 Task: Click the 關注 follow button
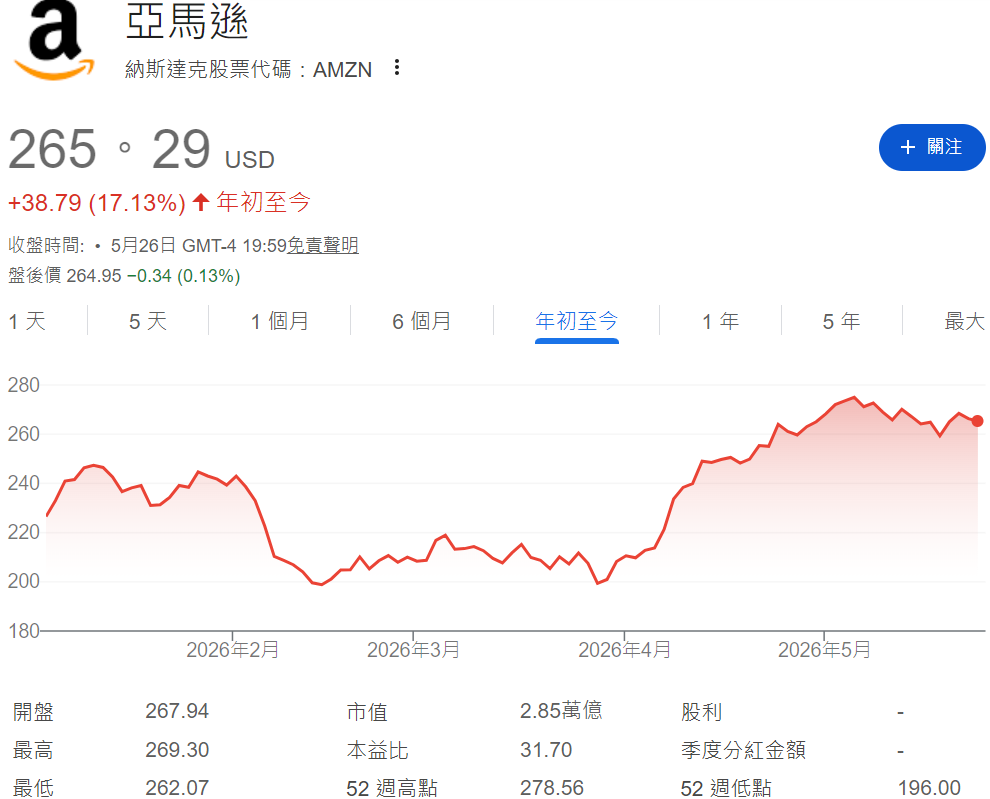click(x=932, y=147)
